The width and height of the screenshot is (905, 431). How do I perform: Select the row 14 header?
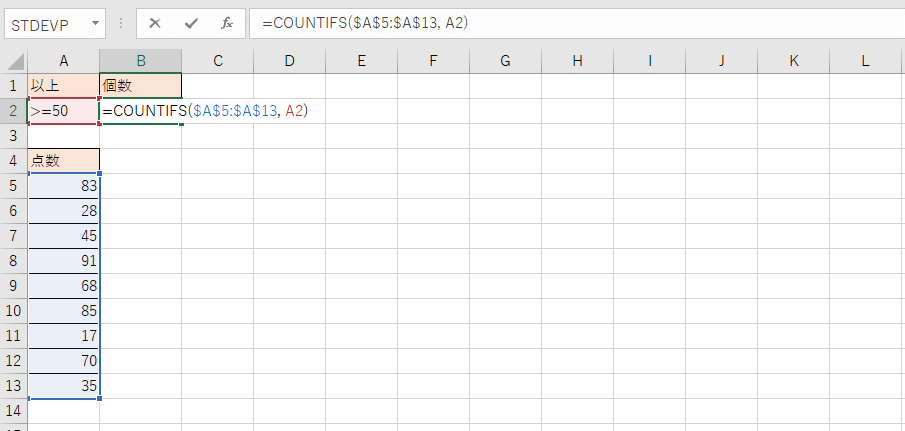(14, 410)
